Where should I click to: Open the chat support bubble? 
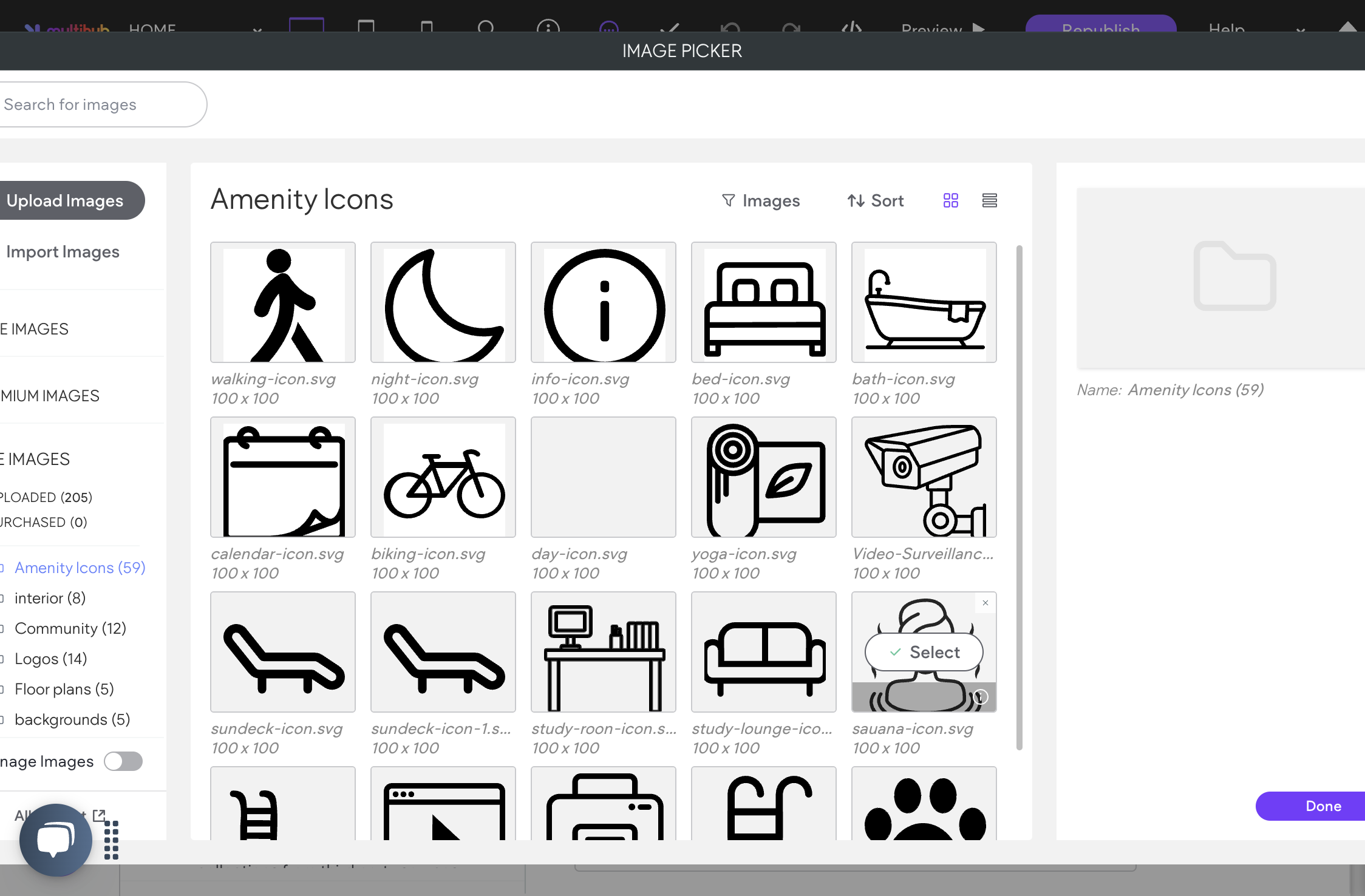click(56, 840)
